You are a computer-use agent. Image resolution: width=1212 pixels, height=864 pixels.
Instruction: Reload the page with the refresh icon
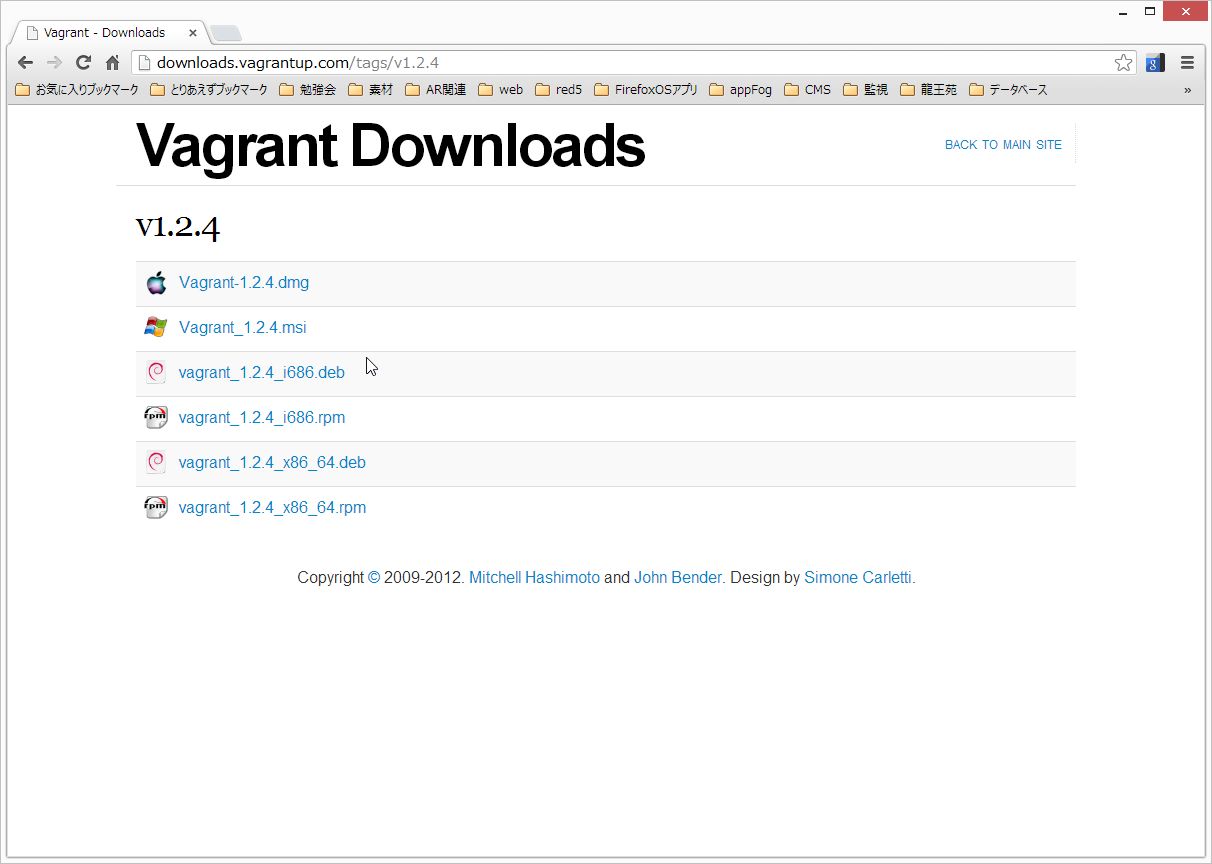tap(83, 62)
